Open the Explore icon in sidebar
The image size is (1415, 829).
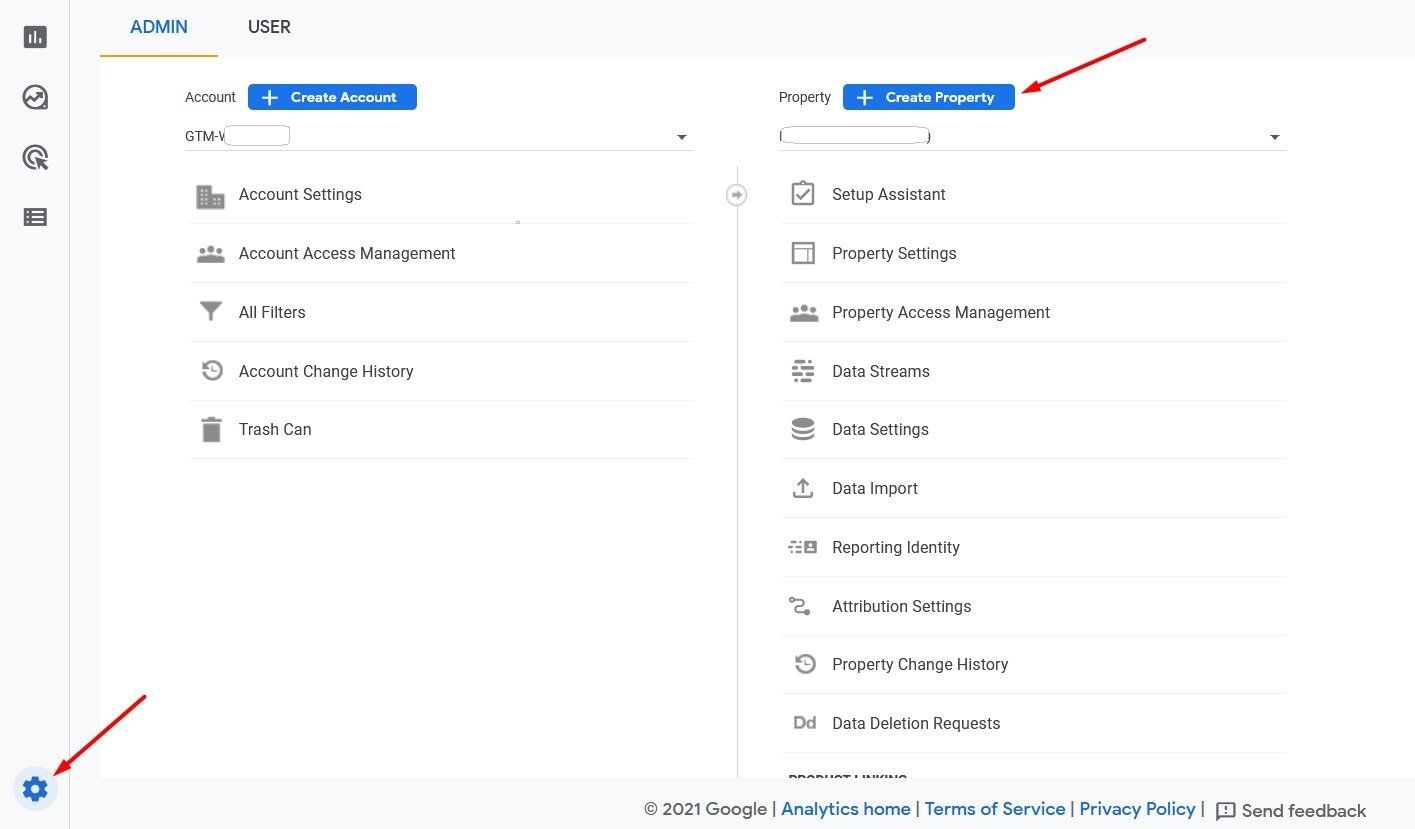coord(35,97)
